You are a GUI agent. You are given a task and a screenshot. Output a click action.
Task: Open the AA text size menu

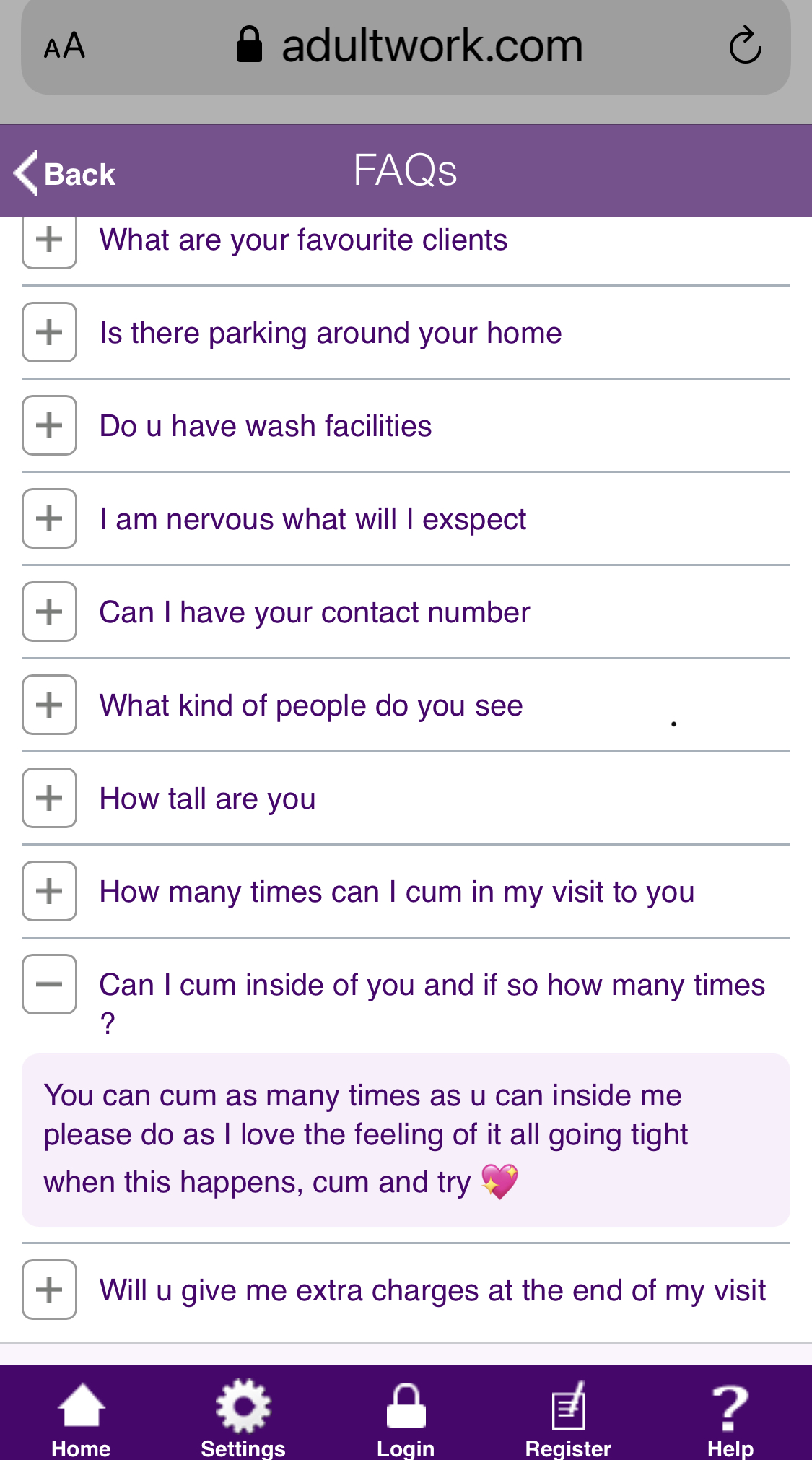[x=64, y=47]
